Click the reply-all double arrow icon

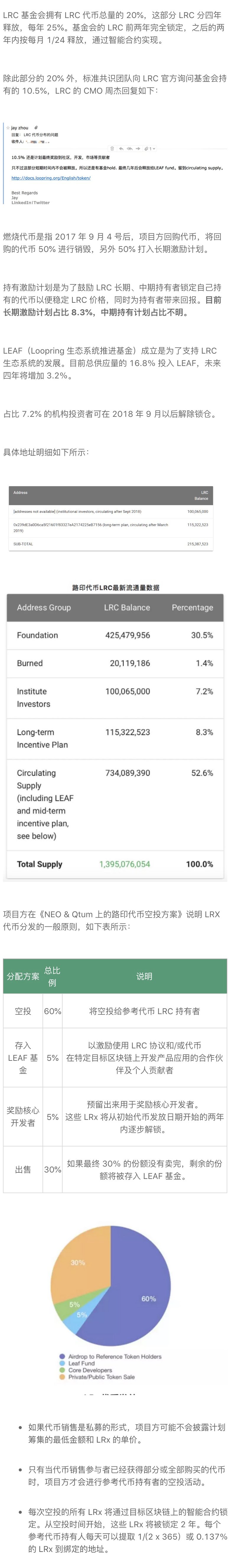(130, 148)
